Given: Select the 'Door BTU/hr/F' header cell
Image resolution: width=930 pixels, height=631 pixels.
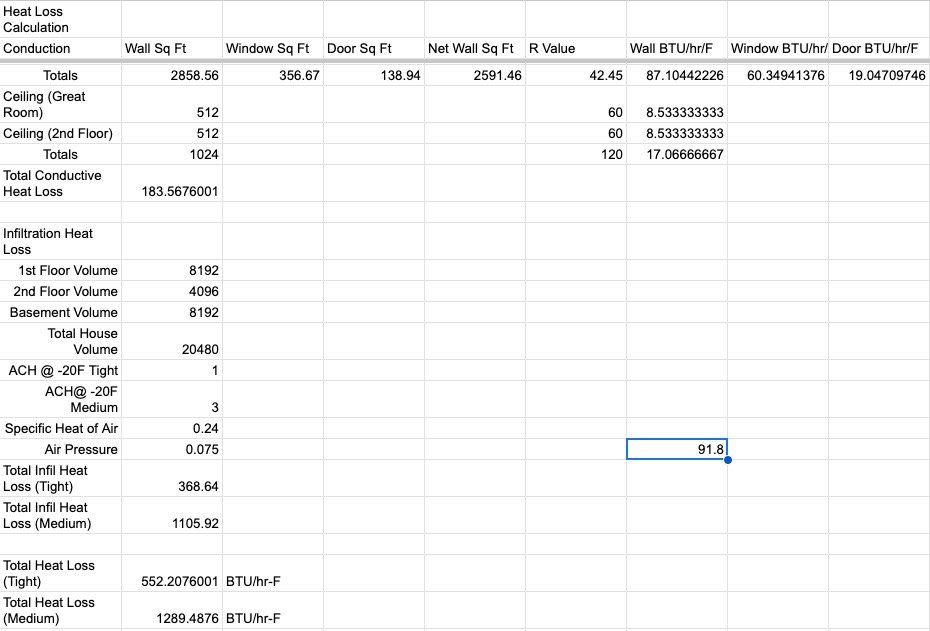Looking at the screenshot, I should pos(879,49).
